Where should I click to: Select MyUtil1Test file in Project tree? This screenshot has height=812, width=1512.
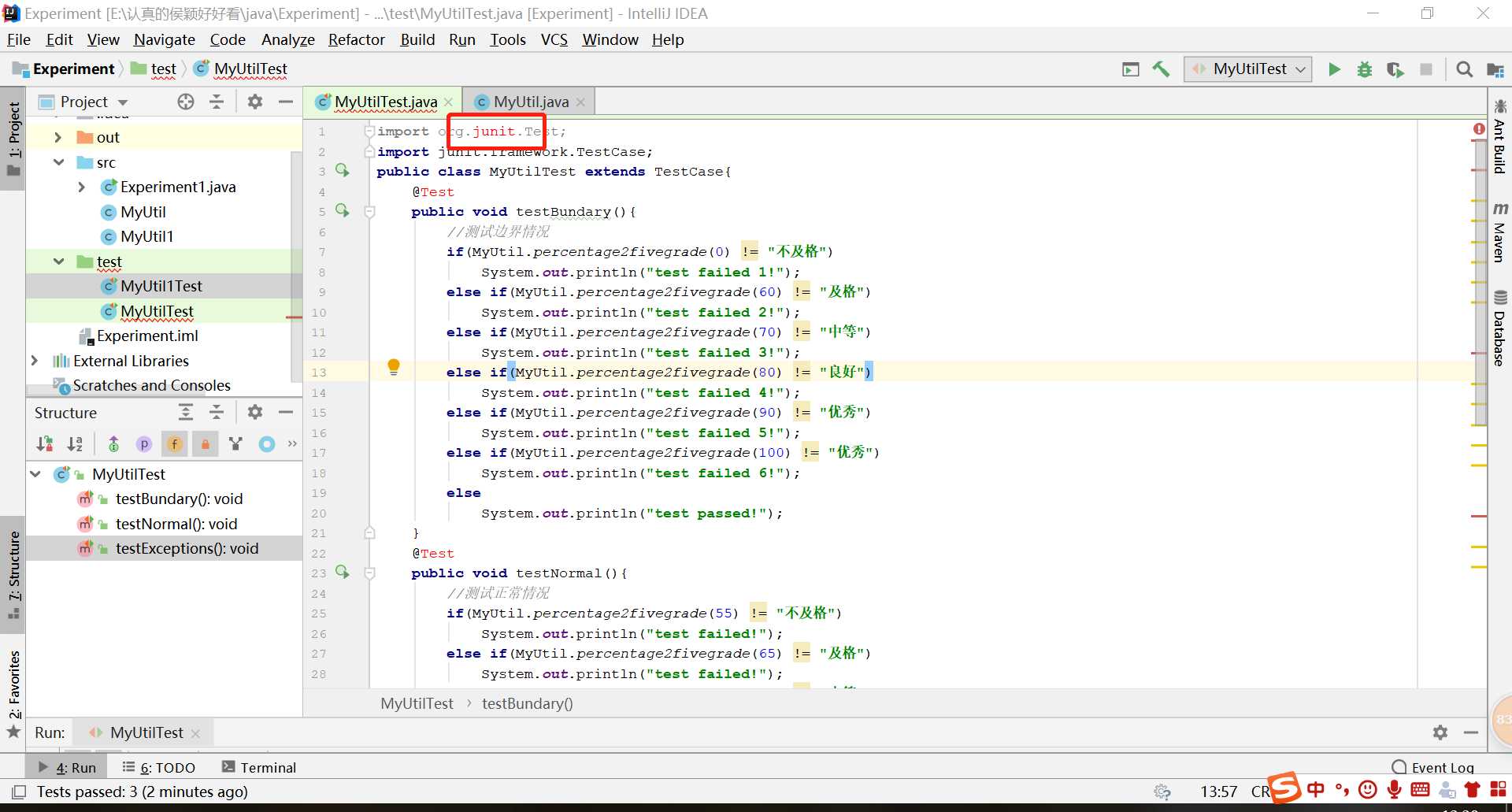pyautogui.click(x=164, y=286)
